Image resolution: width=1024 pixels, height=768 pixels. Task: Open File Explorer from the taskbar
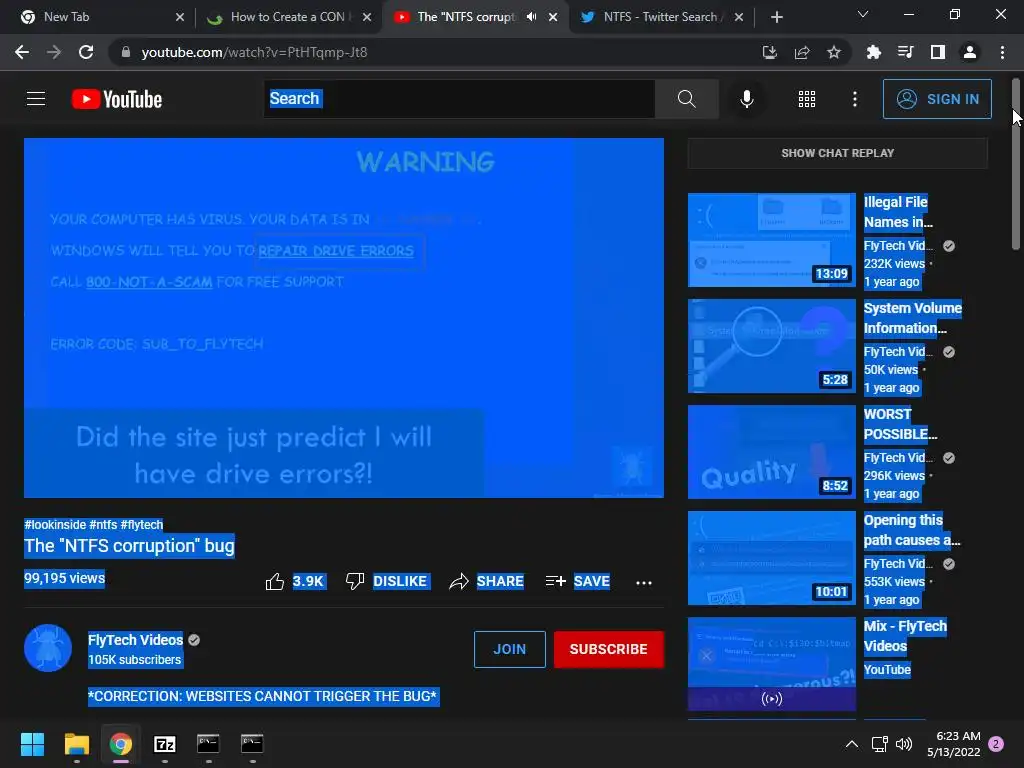tap(76, 743)
